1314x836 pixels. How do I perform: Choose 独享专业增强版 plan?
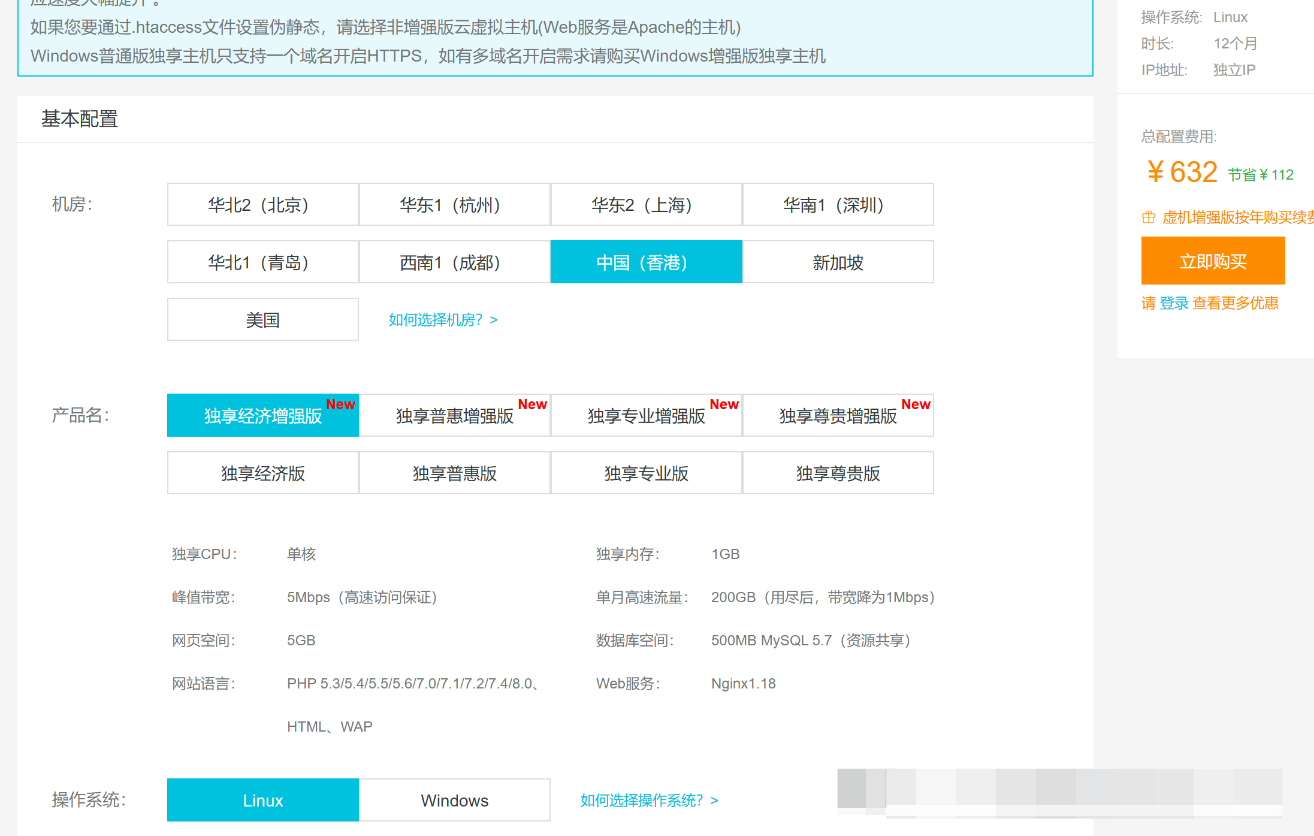(646, 415)
